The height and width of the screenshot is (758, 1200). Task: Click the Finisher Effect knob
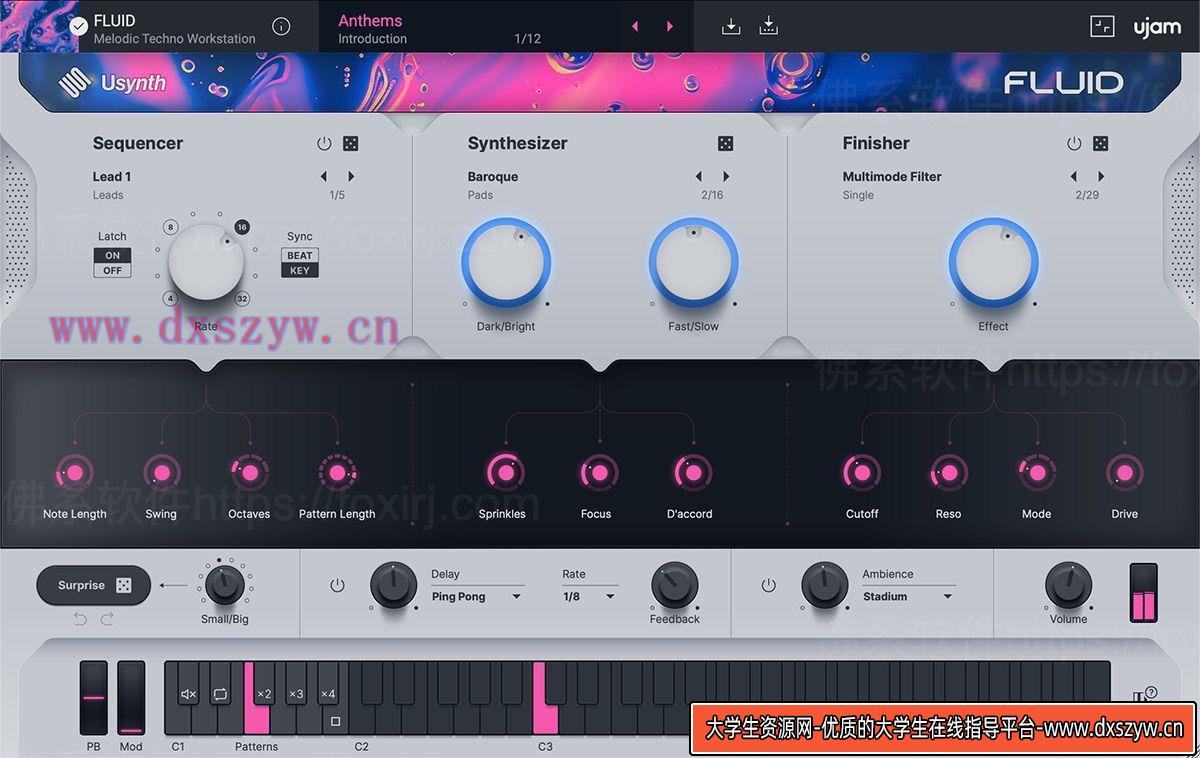coord(993,263)
